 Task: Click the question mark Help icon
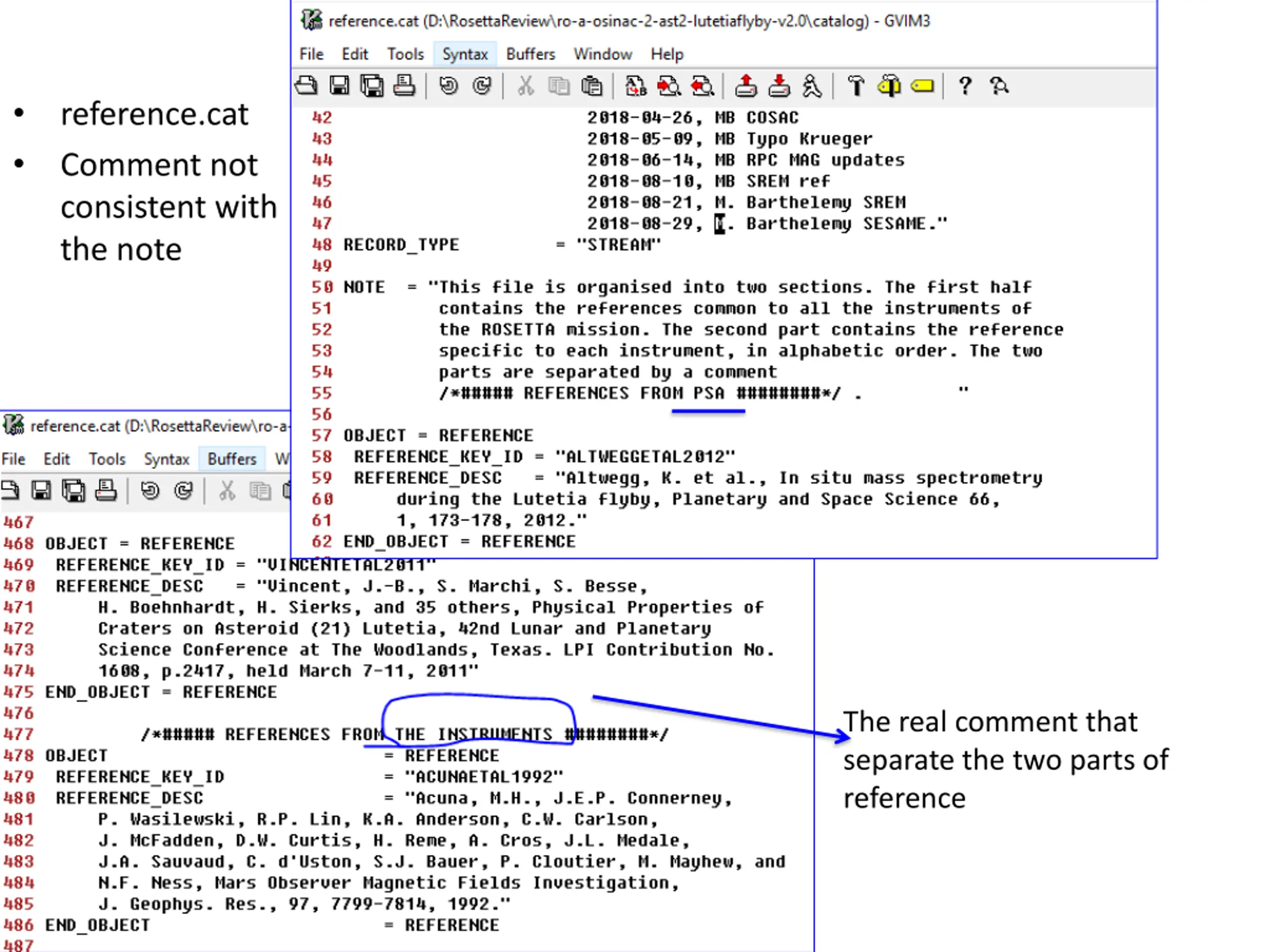[965, 87]
